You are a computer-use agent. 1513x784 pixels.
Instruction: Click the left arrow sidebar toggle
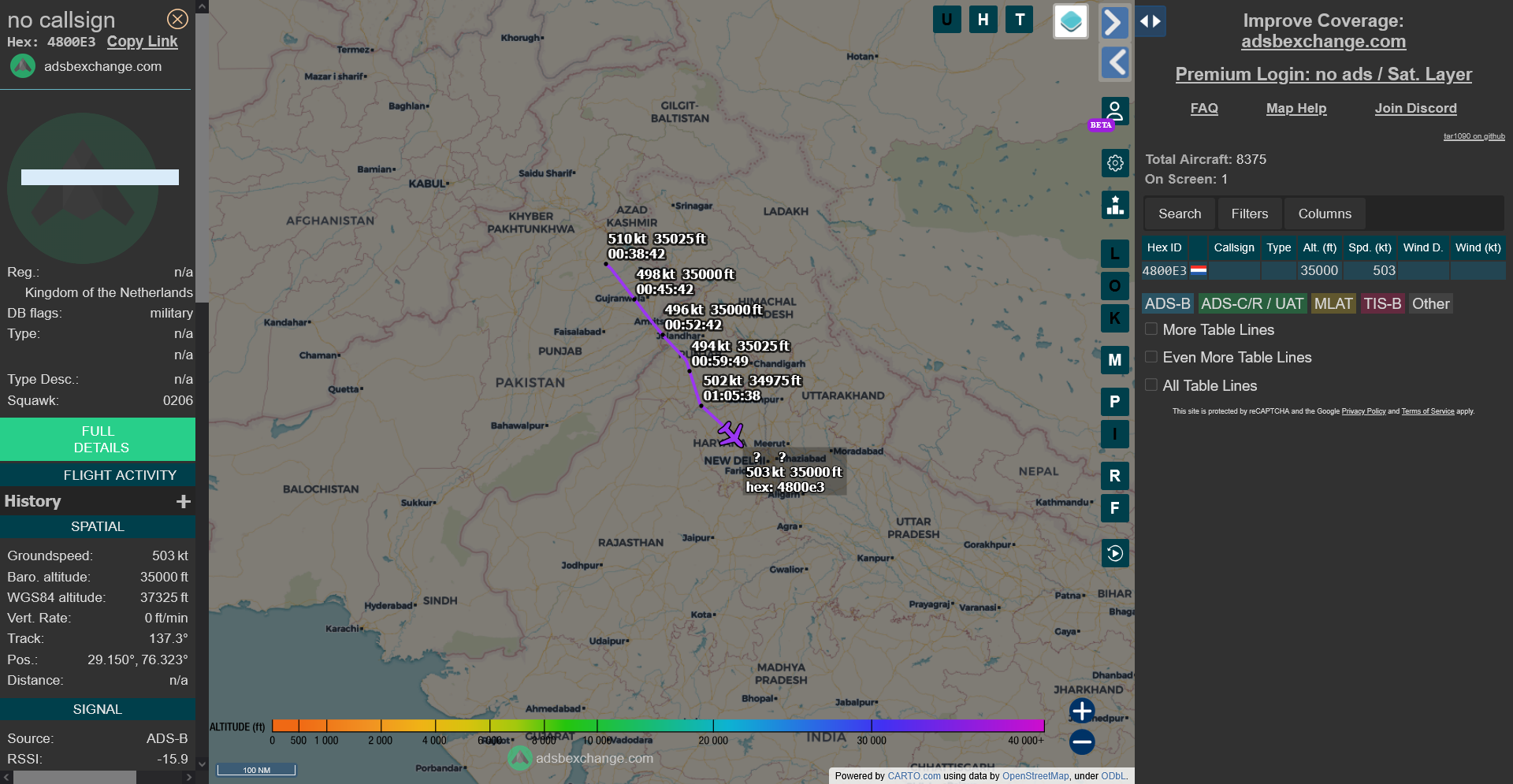point(1114,62)
